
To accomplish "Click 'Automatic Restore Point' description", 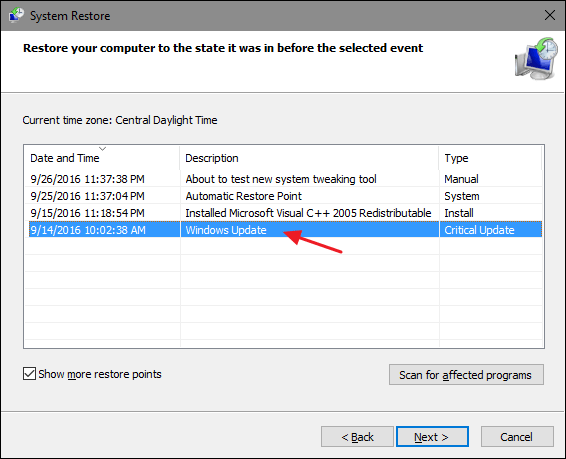I will [243, 196].
